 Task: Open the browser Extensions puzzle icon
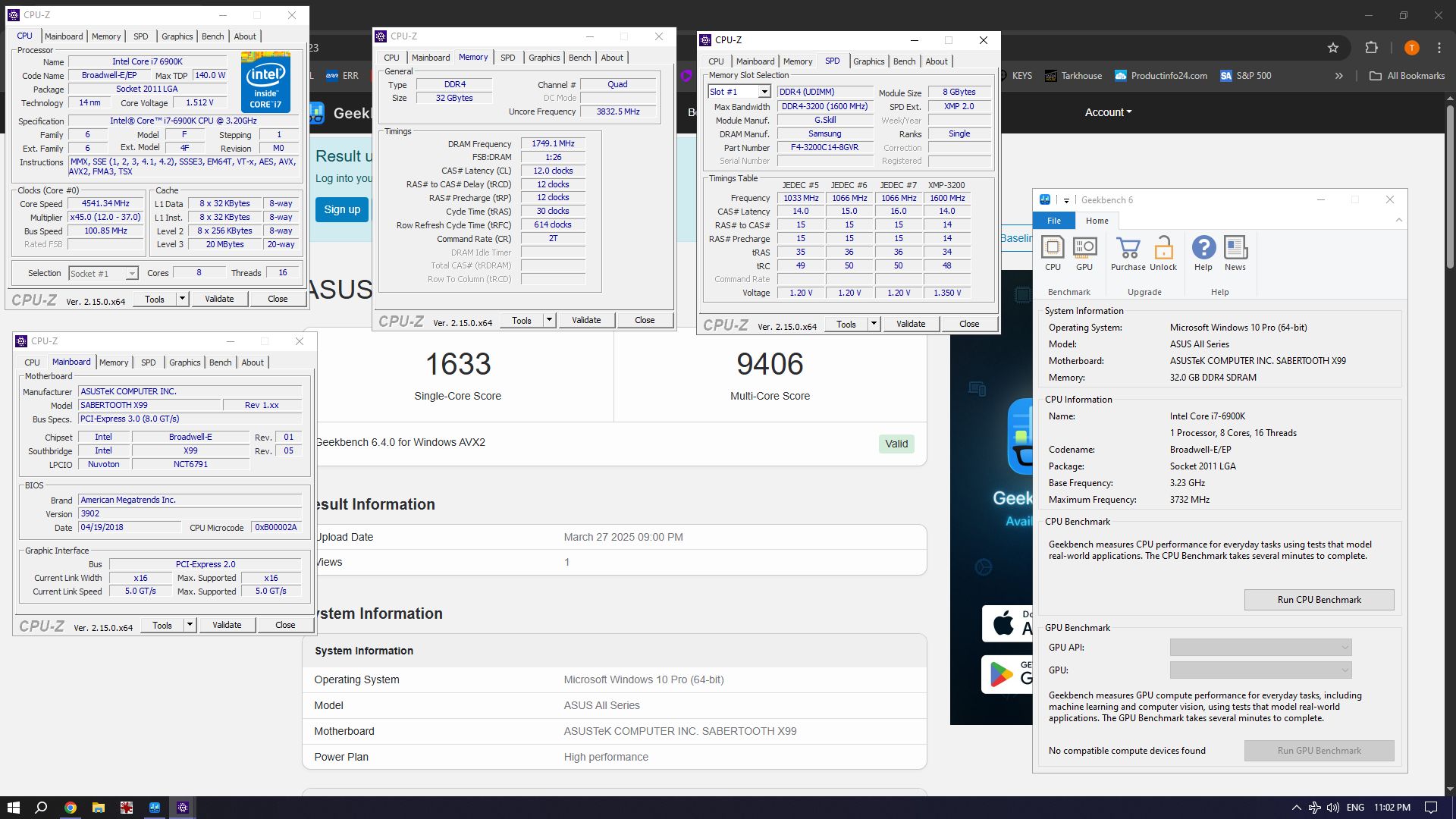pos(1371,48)
